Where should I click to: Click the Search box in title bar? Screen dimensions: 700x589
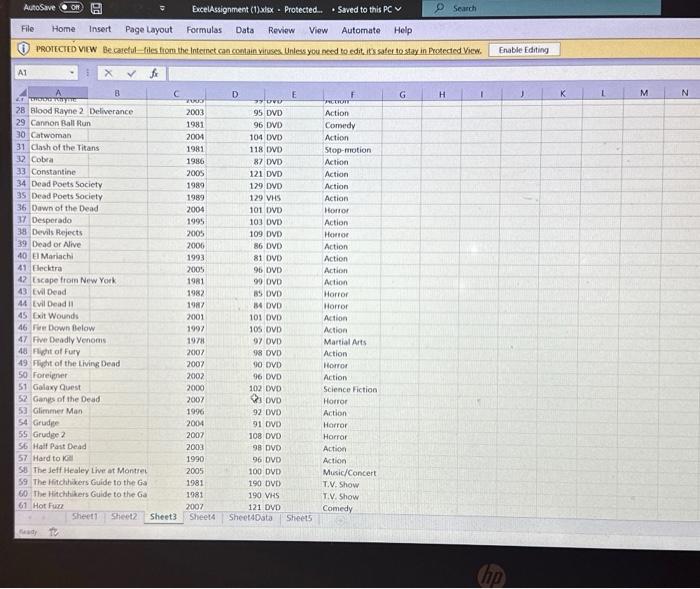click(541, 8)
